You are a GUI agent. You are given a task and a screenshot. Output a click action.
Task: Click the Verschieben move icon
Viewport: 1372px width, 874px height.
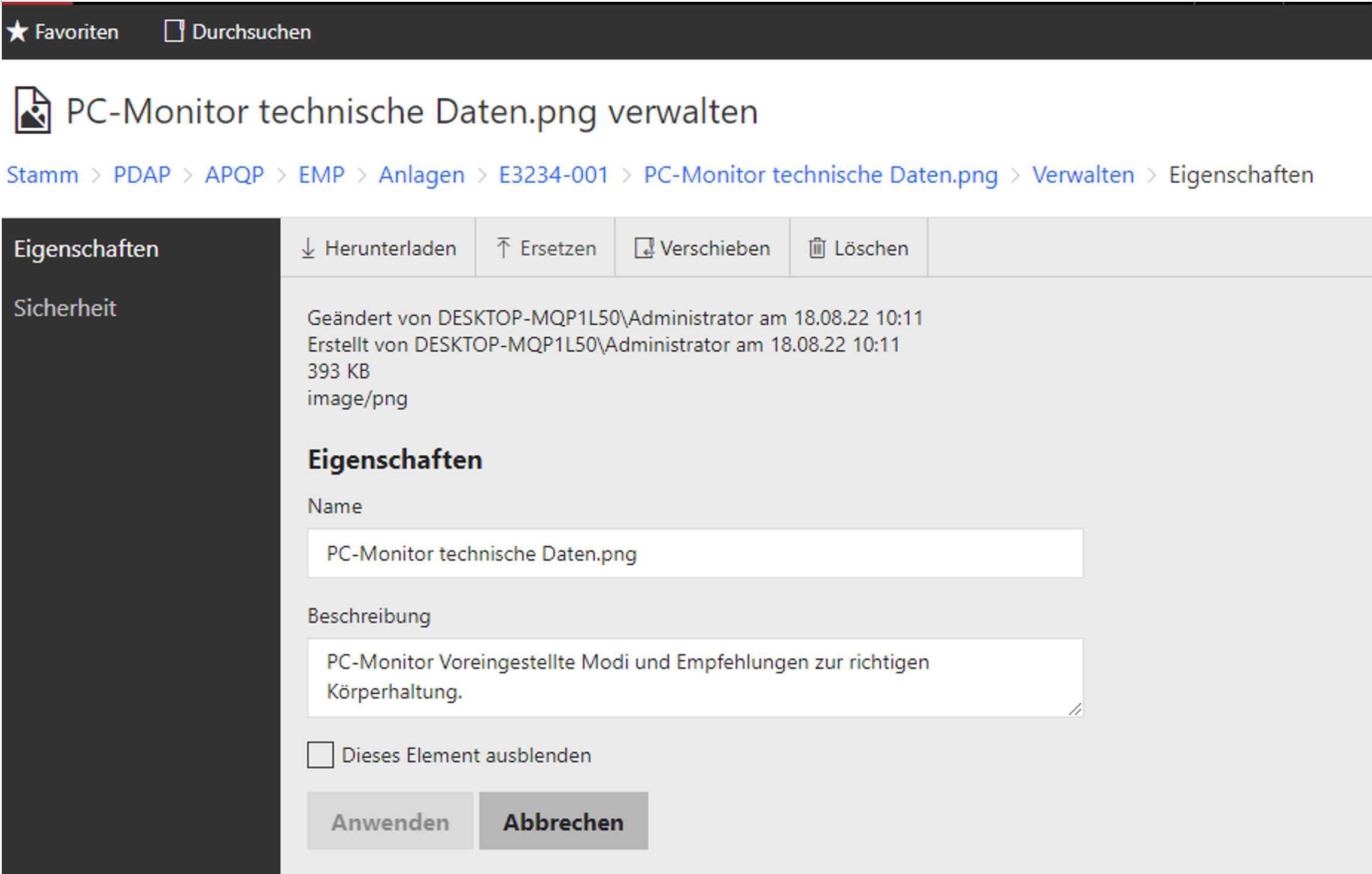coord(644,248)
